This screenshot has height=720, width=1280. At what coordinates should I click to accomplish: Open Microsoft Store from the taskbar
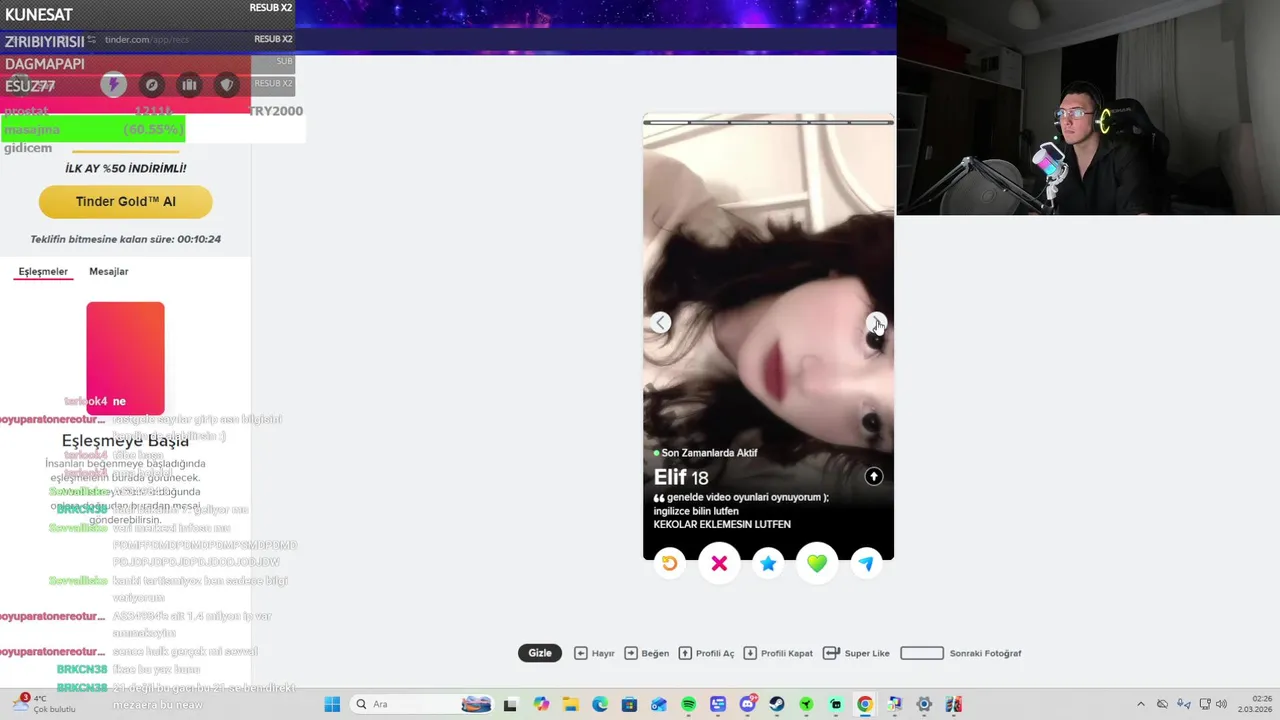pyautogui.click(x=629, y=704)
